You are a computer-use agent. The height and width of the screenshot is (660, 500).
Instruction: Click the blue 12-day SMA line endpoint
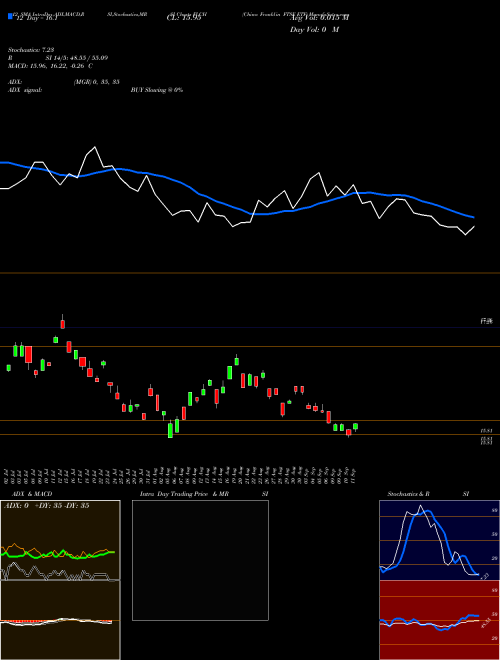(474, 217)
